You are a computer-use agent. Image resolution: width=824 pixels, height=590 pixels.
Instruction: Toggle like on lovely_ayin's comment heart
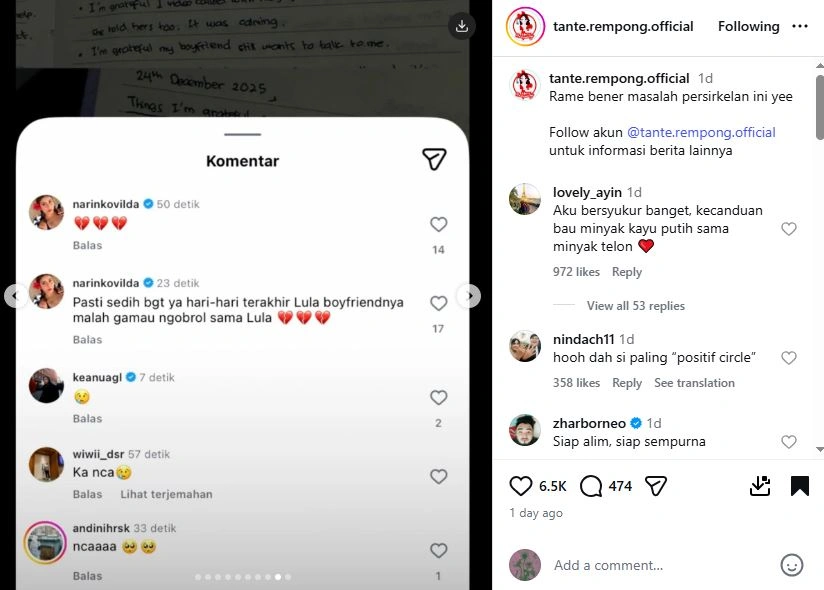tap(789, 228)
